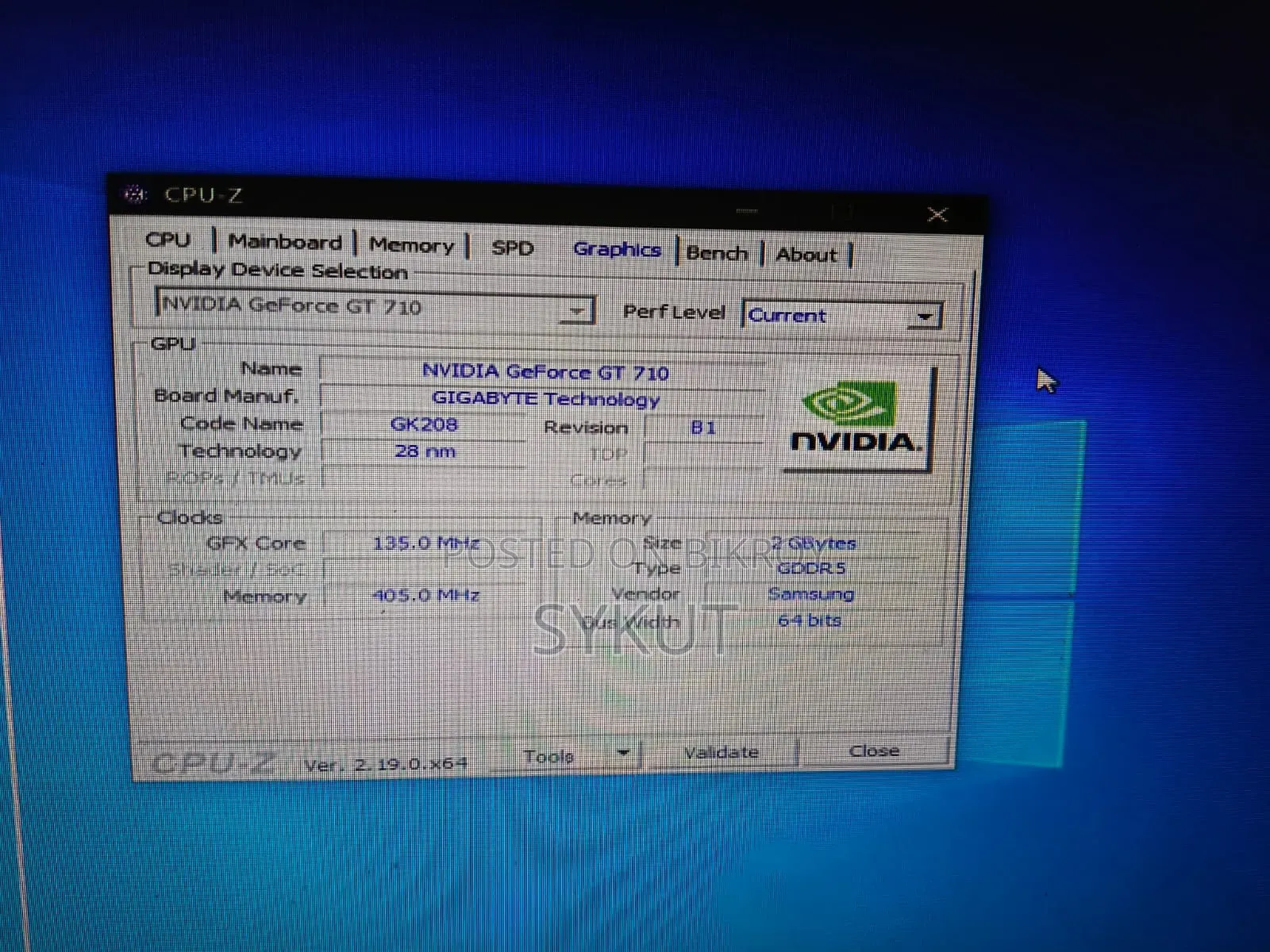1270x952 pixels.
Task: Open the Perf Level dropdown
Action: click(x=924, y=317)
